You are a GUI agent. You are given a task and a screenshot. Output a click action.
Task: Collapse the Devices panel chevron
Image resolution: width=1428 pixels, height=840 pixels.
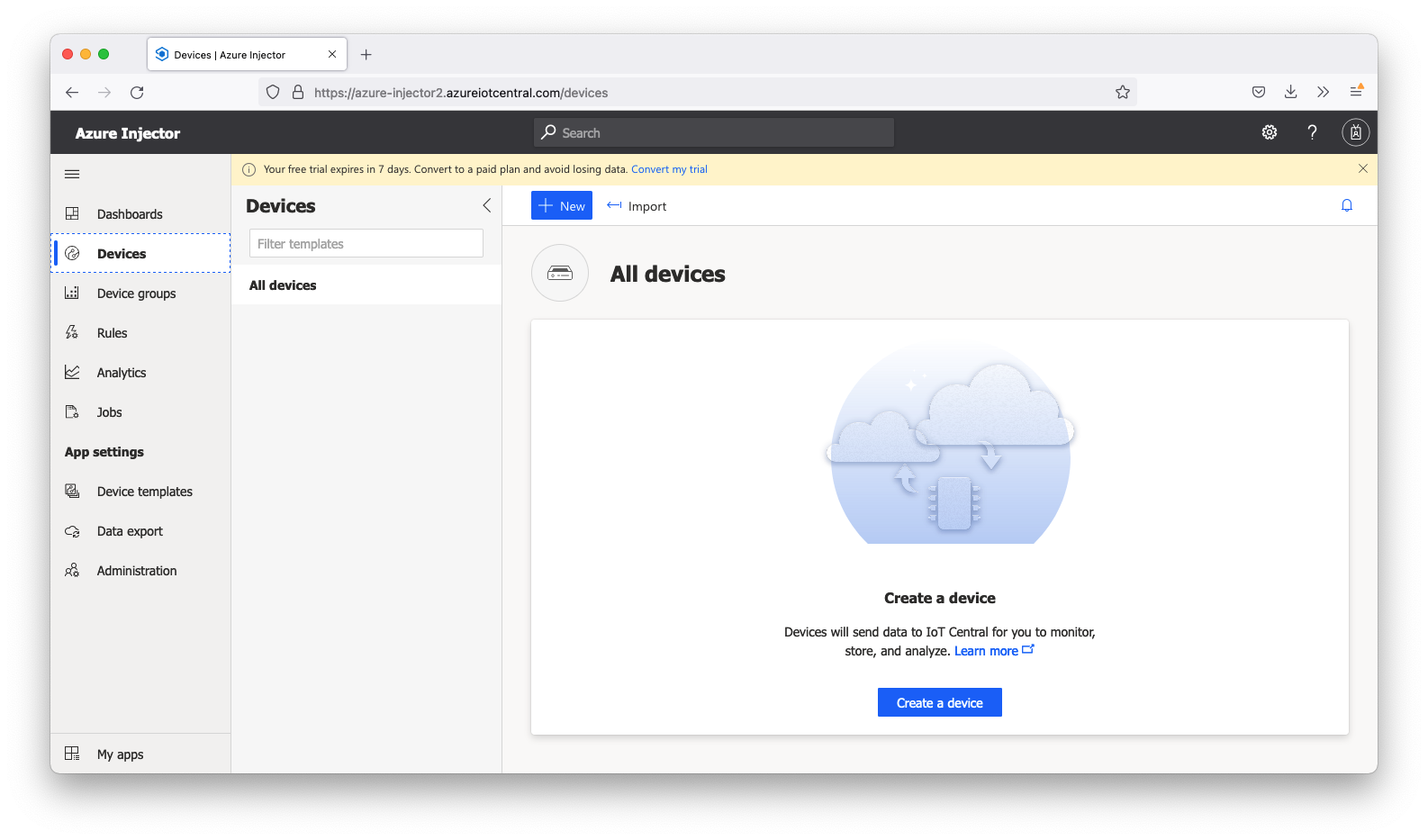486,205
